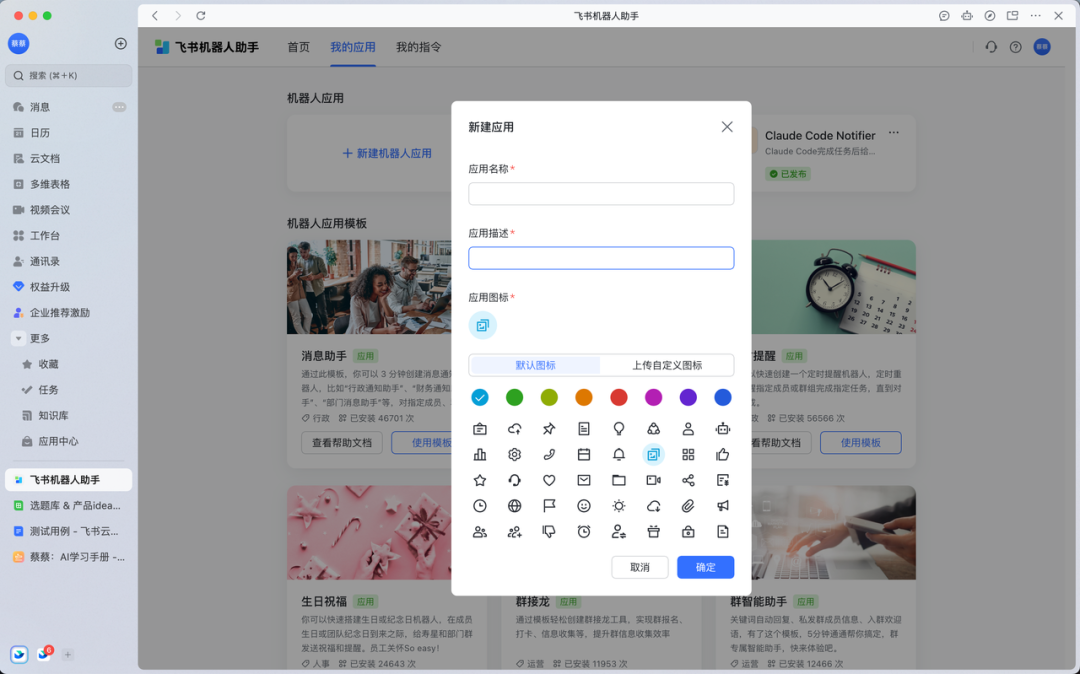
Task: Select the bar chart icon
Action: [480, 454]
